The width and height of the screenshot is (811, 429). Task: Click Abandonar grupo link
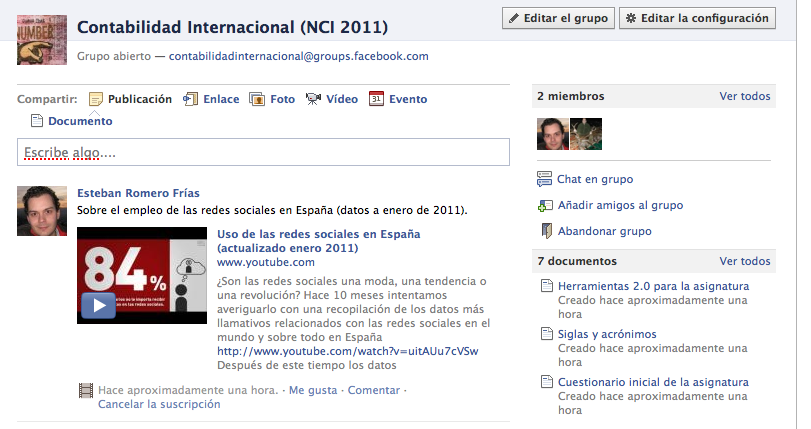click(605, 231)
